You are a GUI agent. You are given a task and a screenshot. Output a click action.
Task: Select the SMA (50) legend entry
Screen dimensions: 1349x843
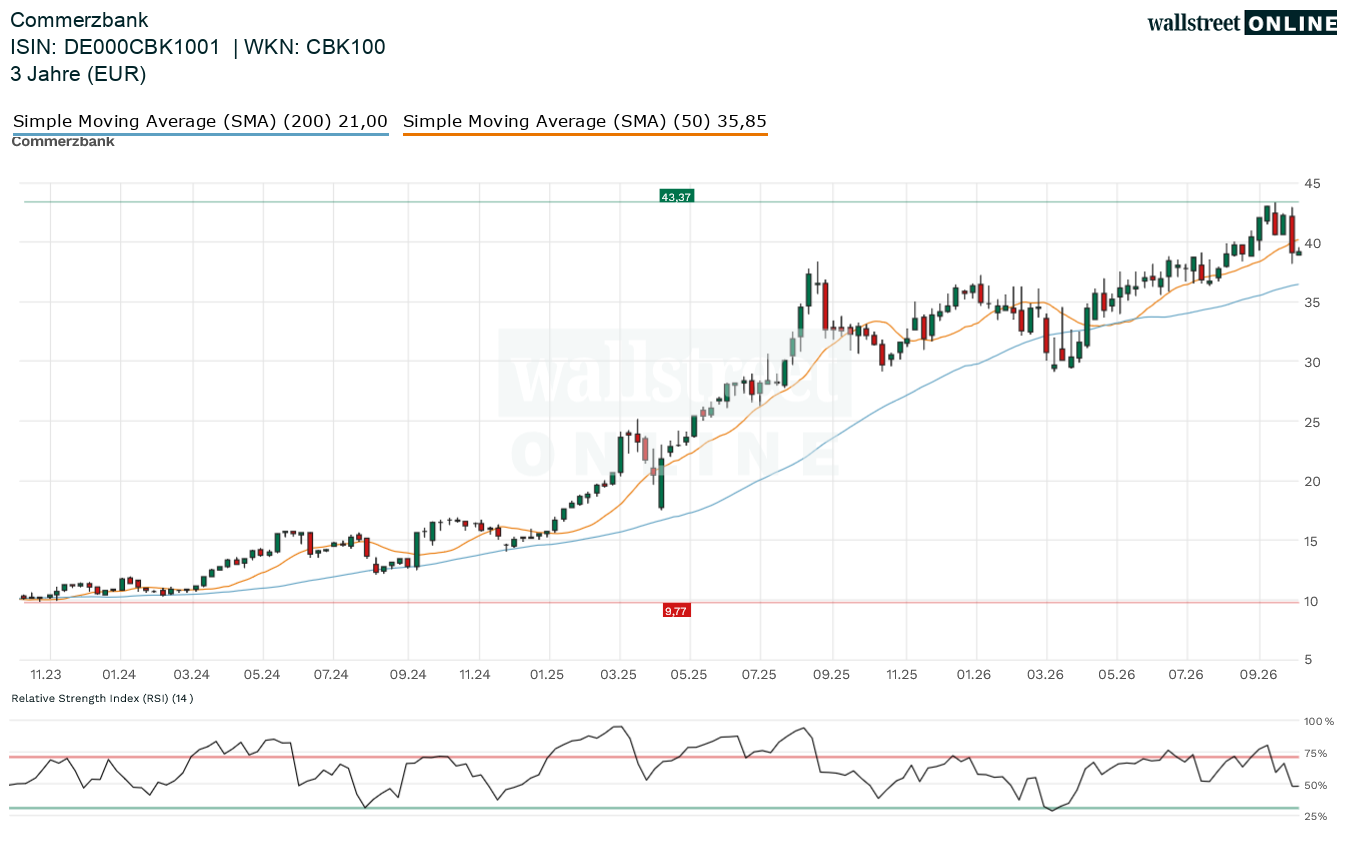pyautogui.click(x=585, y=121)
